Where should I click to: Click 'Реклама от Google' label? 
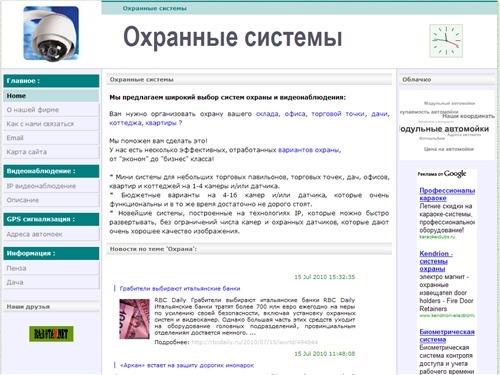tap(442, 174)
